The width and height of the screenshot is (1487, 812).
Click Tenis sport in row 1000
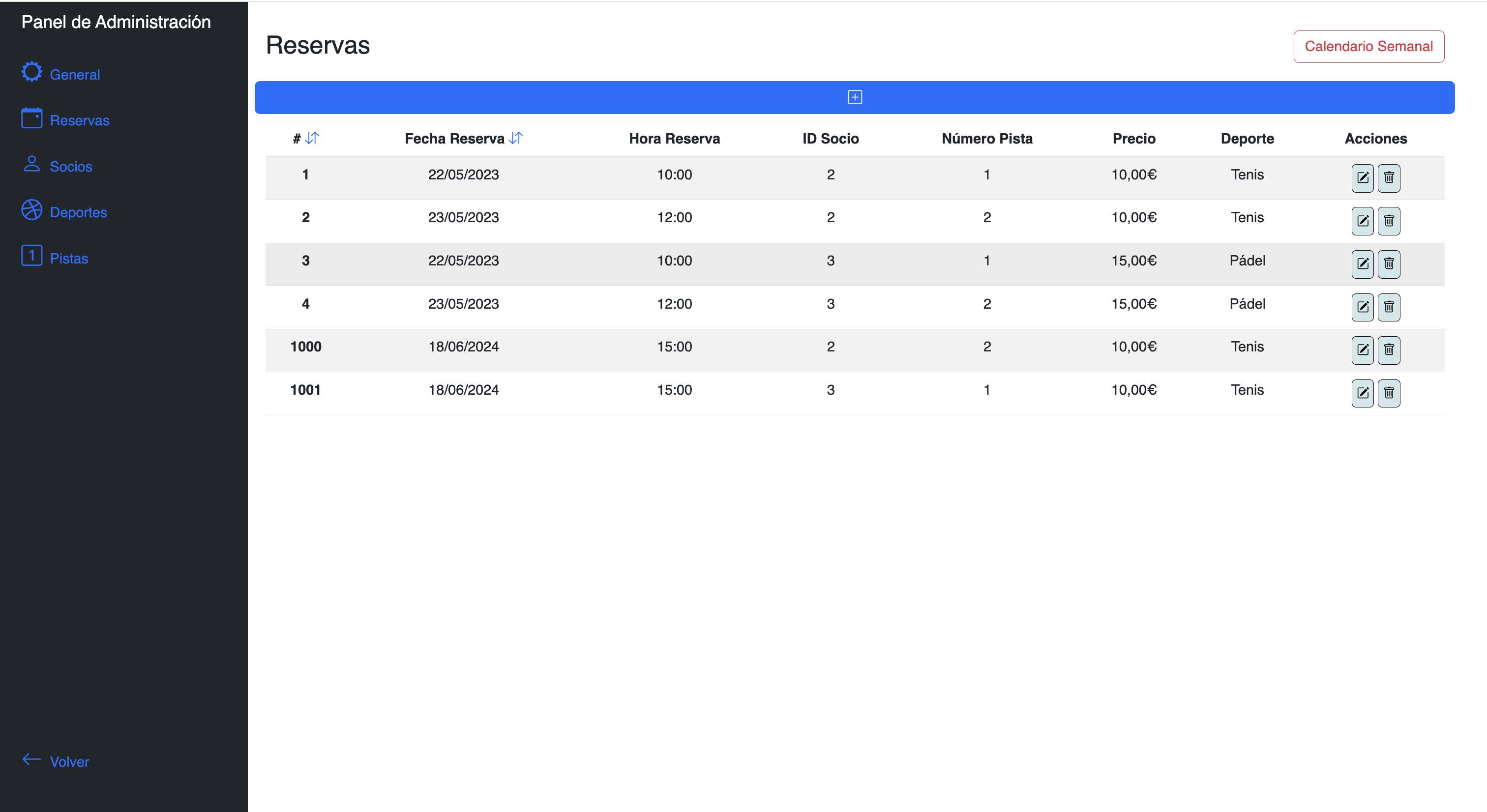point(1247,346)
